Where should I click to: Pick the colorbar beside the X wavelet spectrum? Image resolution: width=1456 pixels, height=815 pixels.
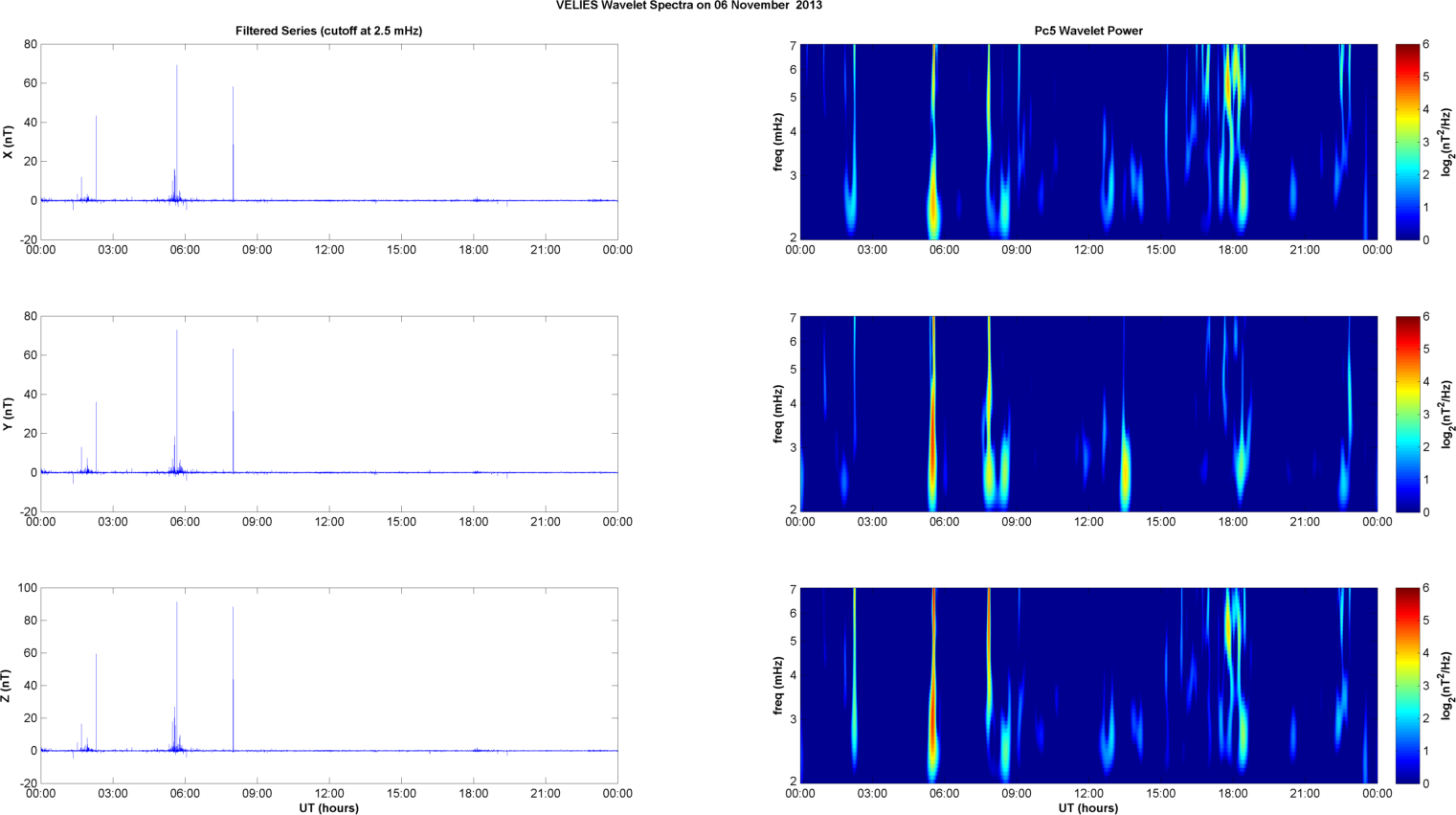pyautogui.click(x=1407, y=142)
